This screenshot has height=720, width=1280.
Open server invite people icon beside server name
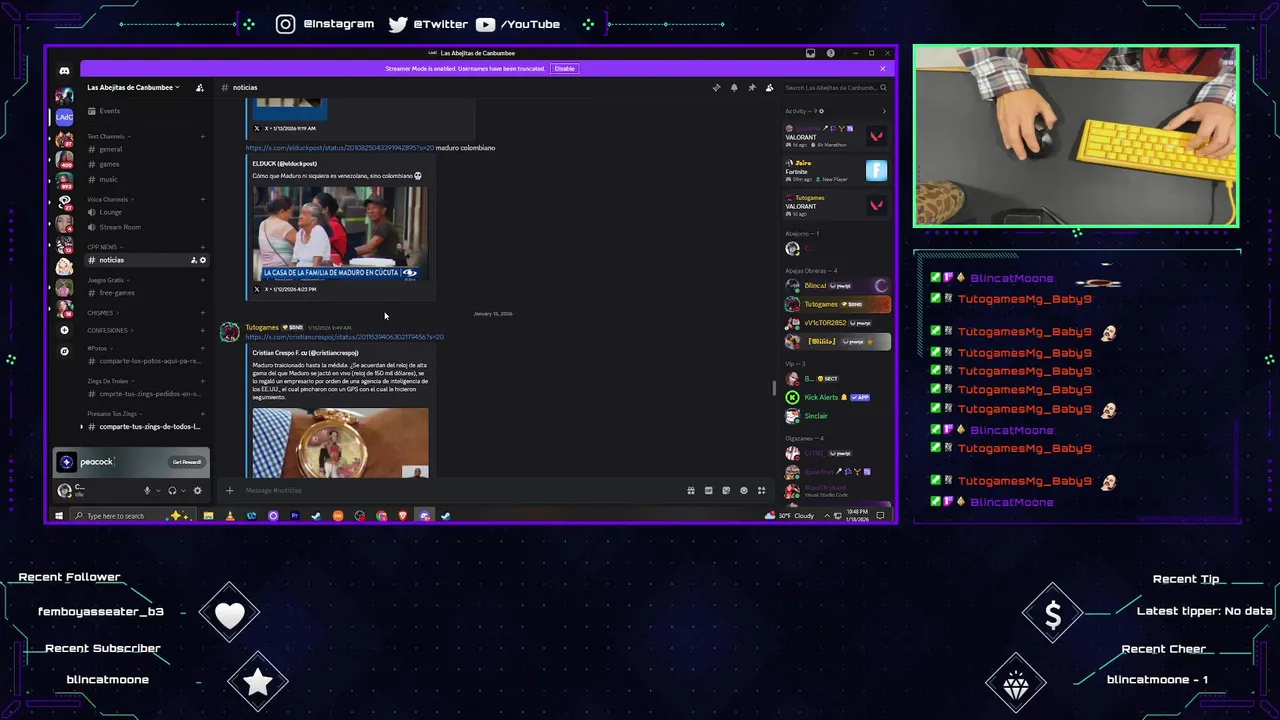click(200, 88)
